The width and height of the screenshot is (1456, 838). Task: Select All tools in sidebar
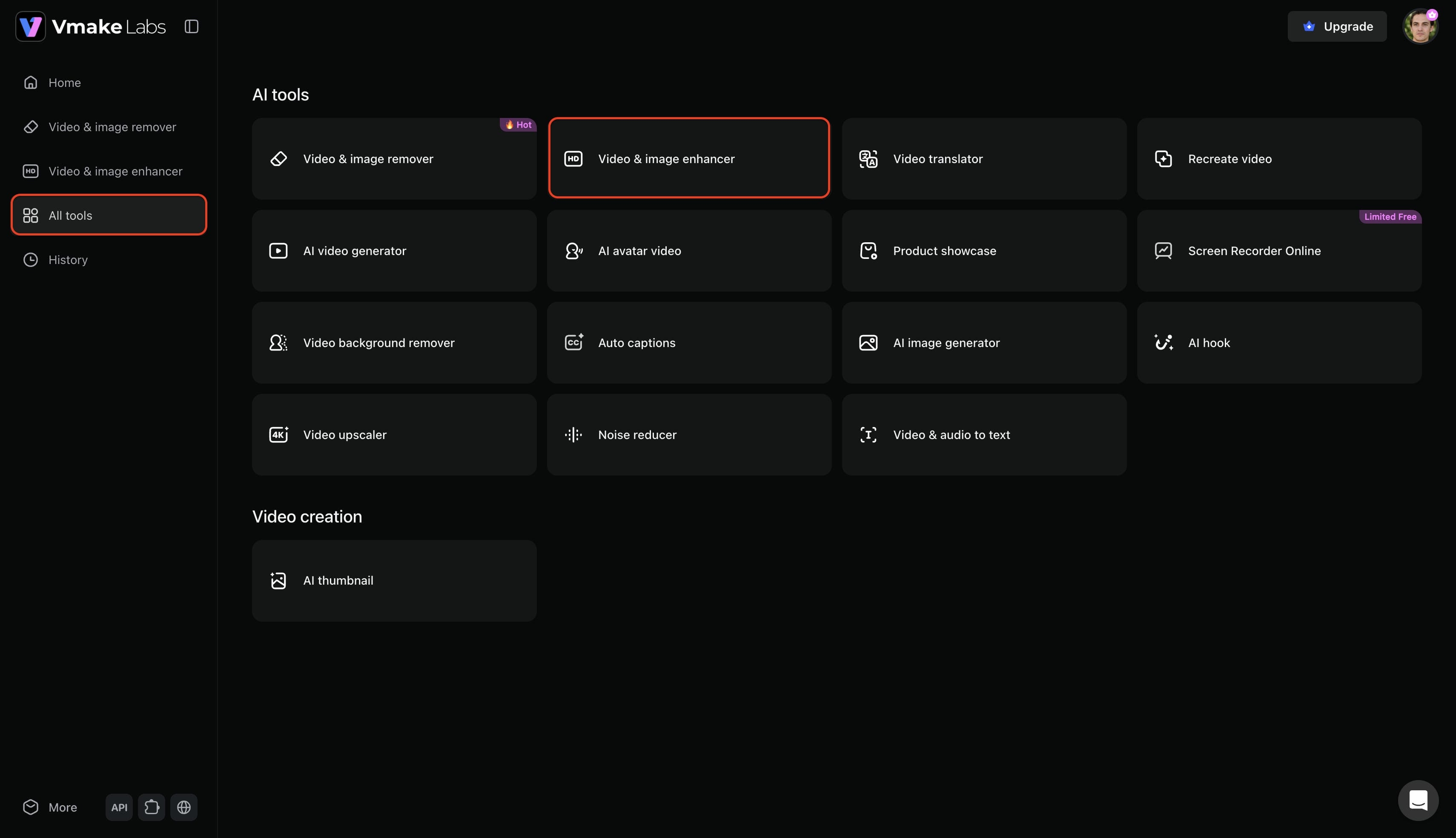(109, 215)
